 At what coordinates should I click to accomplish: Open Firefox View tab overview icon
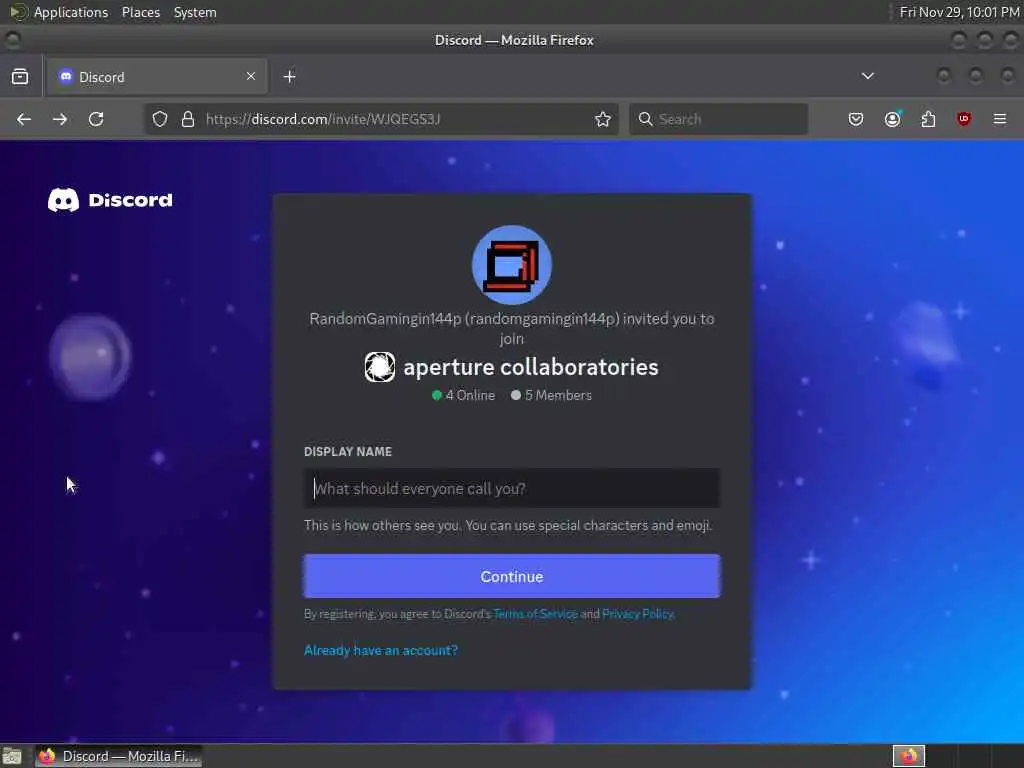(20, 76)
